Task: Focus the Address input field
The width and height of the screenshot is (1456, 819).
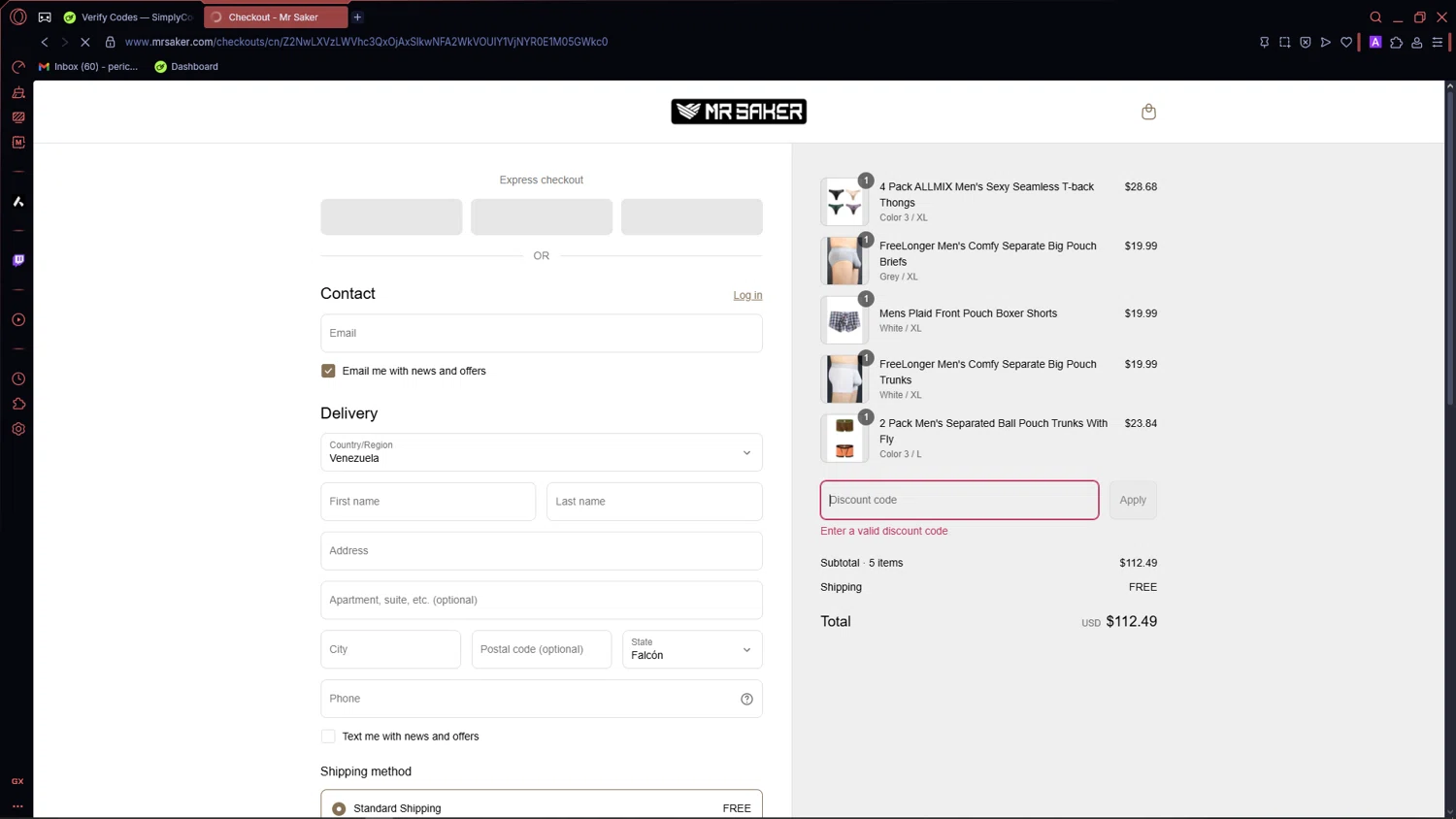Action: 542,551
